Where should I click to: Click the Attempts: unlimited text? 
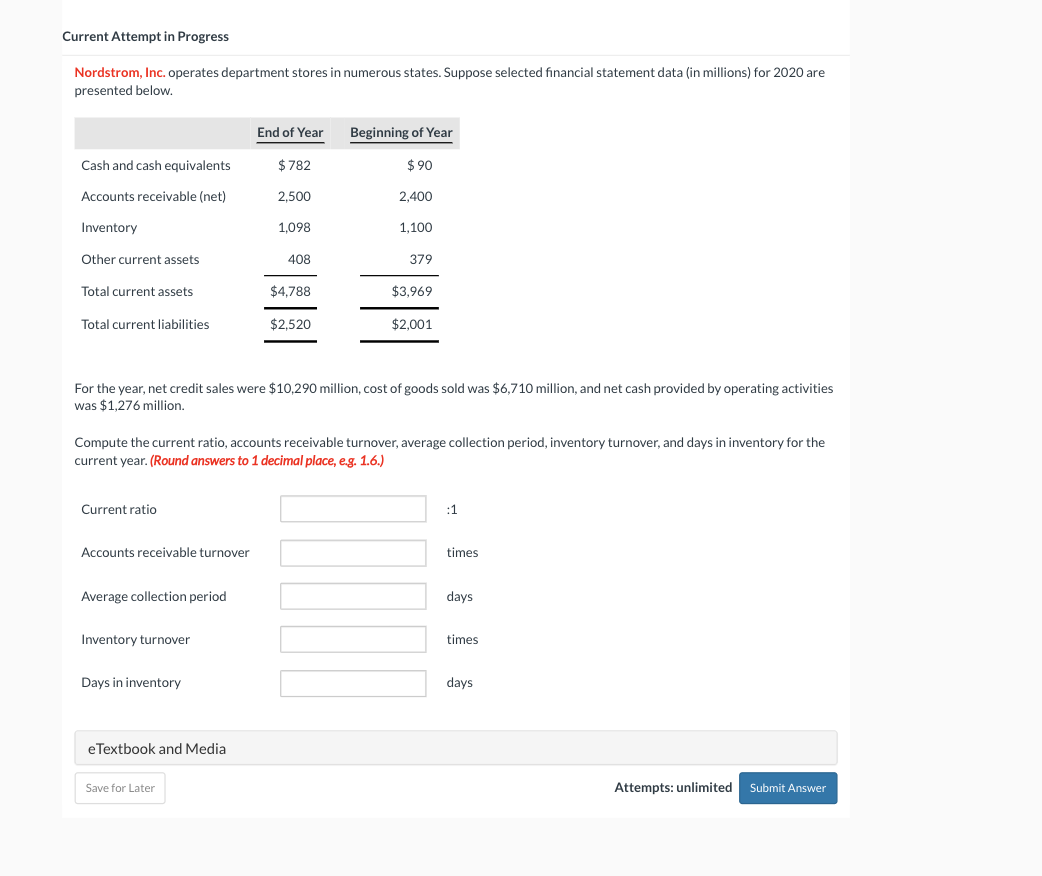click(673, 787)
